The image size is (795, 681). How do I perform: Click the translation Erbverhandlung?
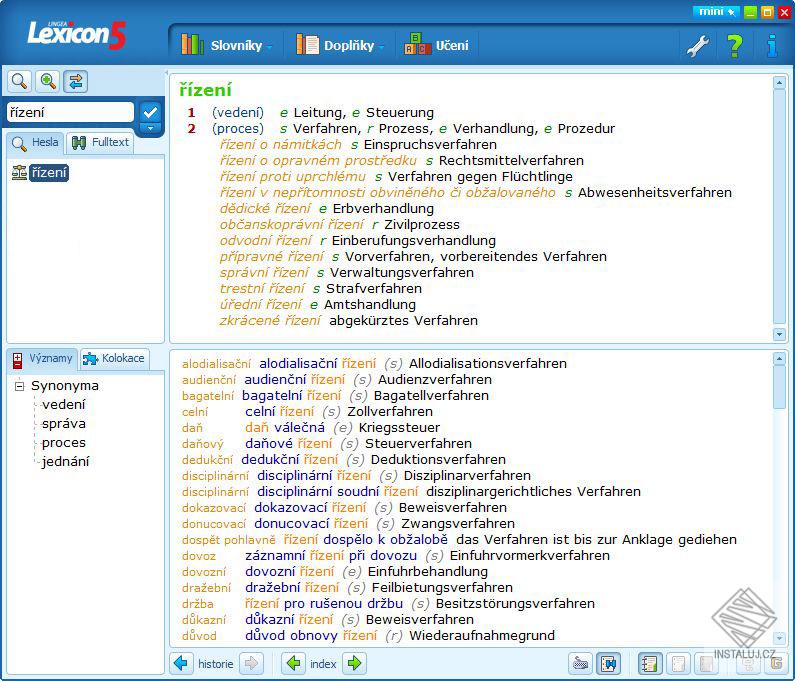tap(383, 208)
